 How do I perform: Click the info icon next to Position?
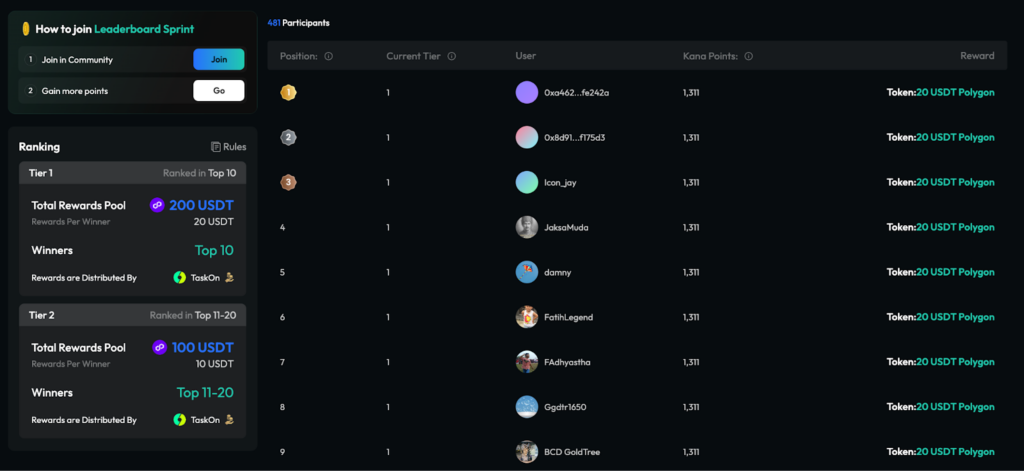coord(329,56)
